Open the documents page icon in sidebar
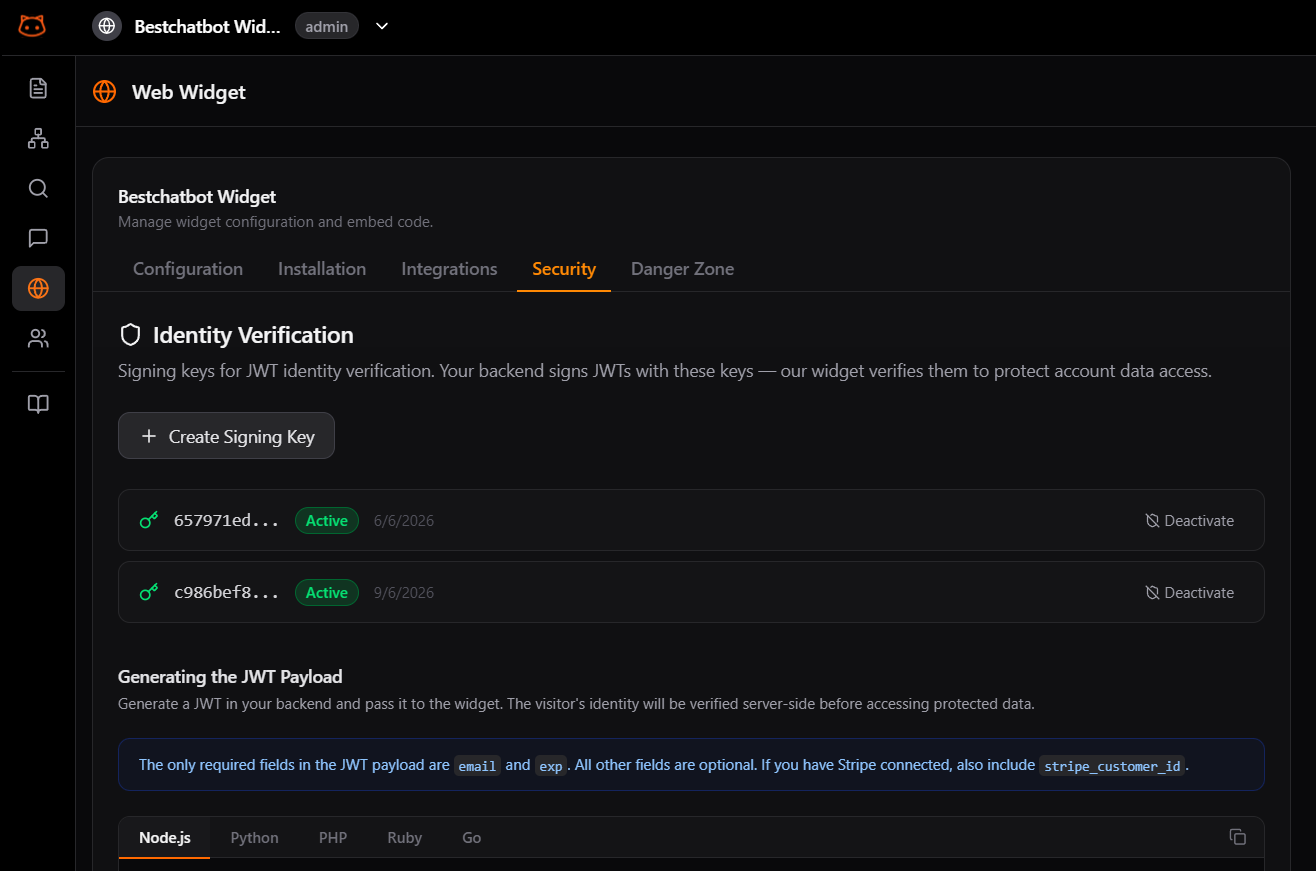Screen dimensions: 1316x871 [38, 88]
